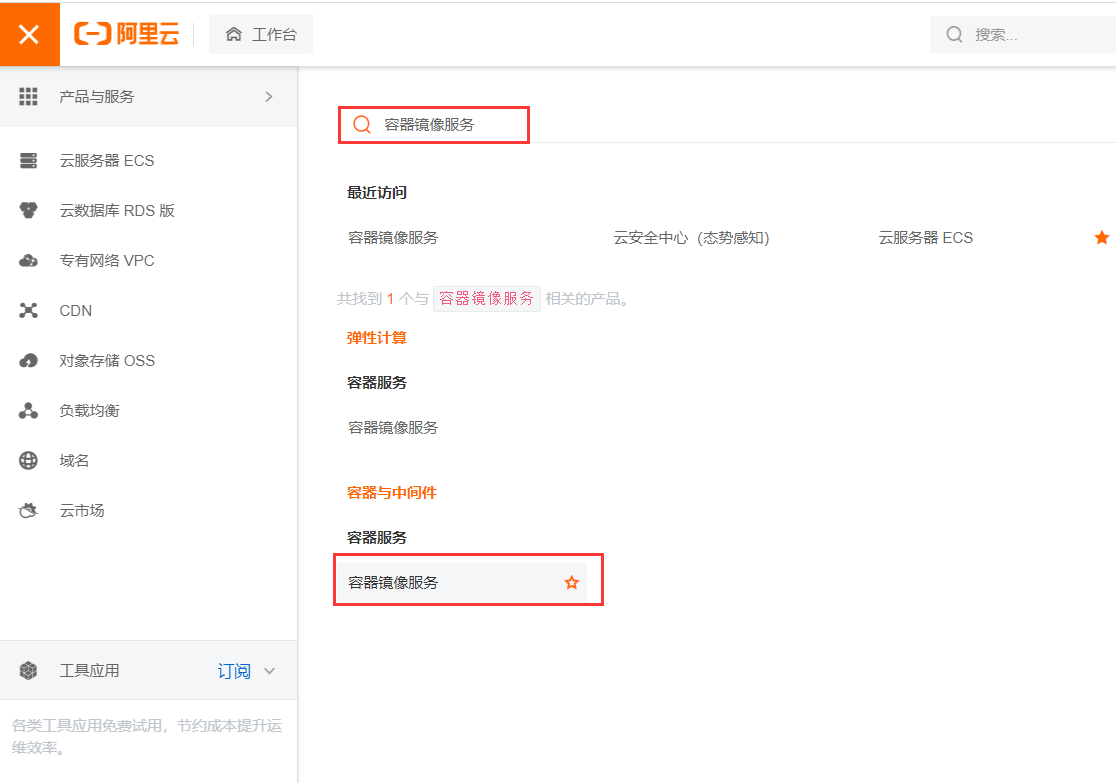Click the 产品与服务 grid icon
The width and height of the screenshot is (1116, 783).
click(28, 97)
